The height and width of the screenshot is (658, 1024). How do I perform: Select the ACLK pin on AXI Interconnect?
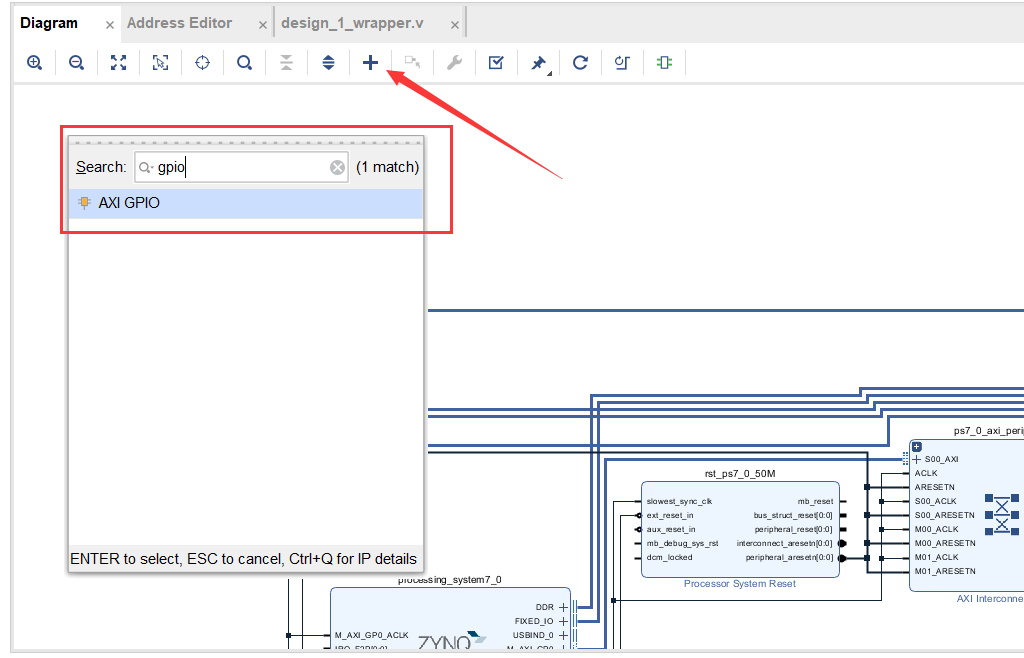coord(926,473)
